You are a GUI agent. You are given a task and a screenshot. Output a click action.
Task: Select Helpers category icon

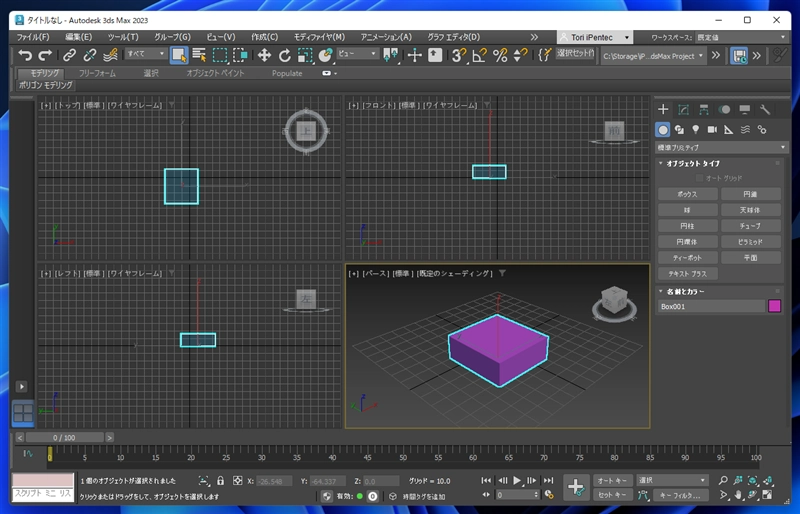(729, 130)
